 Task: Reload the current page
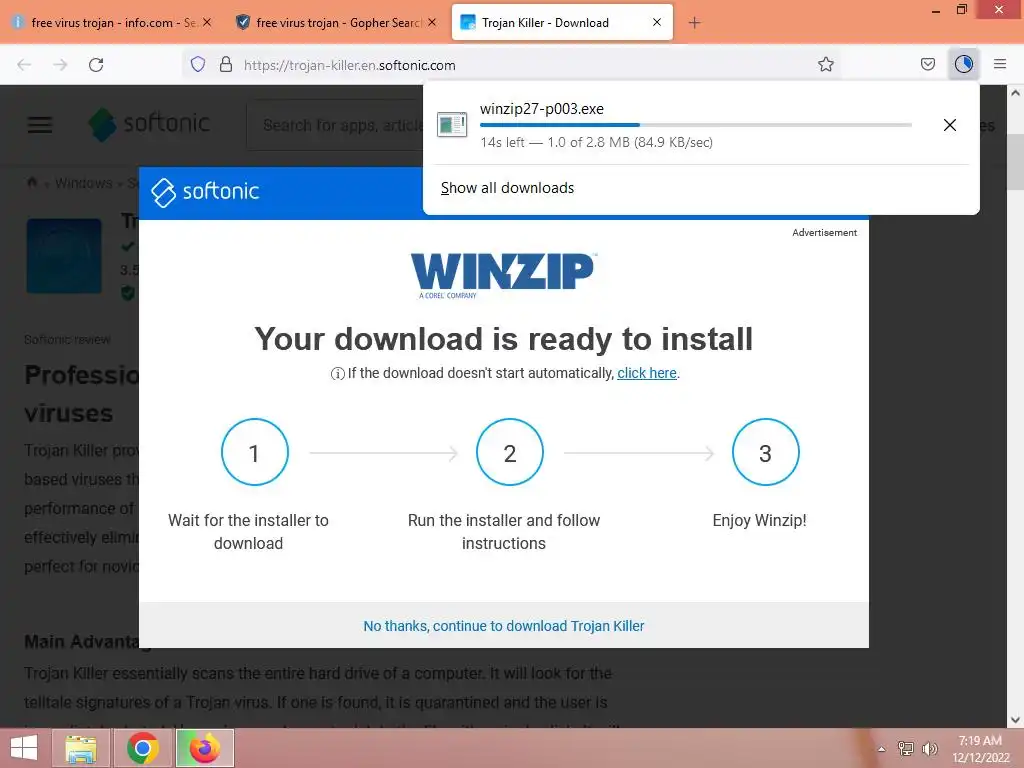click(x=96, y=65)
